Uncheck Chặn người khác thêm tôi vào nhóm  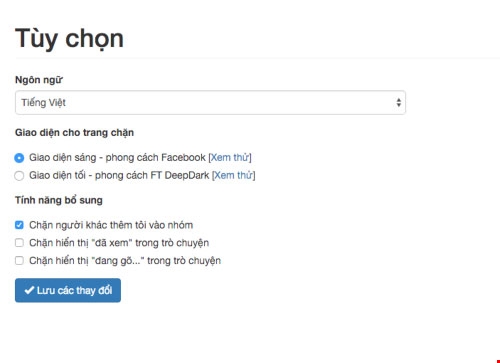19,225
